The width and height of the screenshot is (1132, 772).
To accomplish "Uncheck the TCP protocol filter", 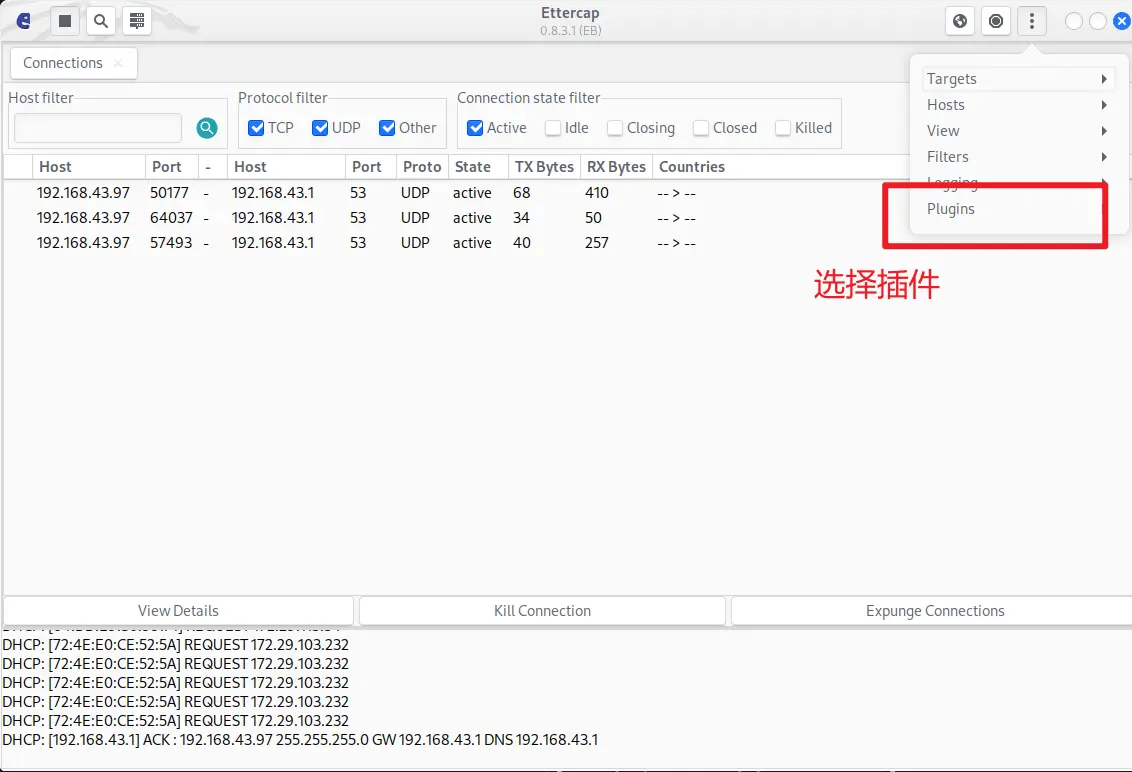I will tap(256, 128).
